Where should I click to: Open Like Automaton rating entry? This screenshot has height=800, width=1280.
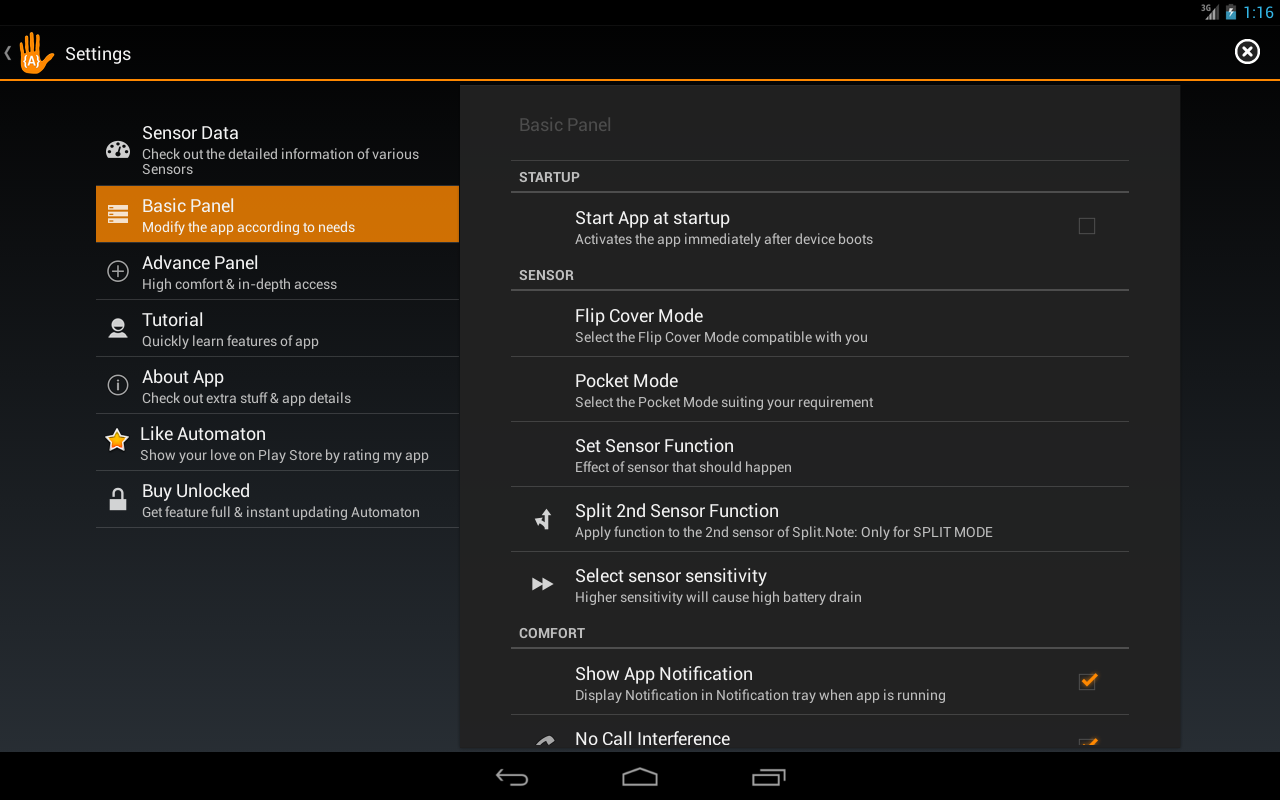click(277, 442)
